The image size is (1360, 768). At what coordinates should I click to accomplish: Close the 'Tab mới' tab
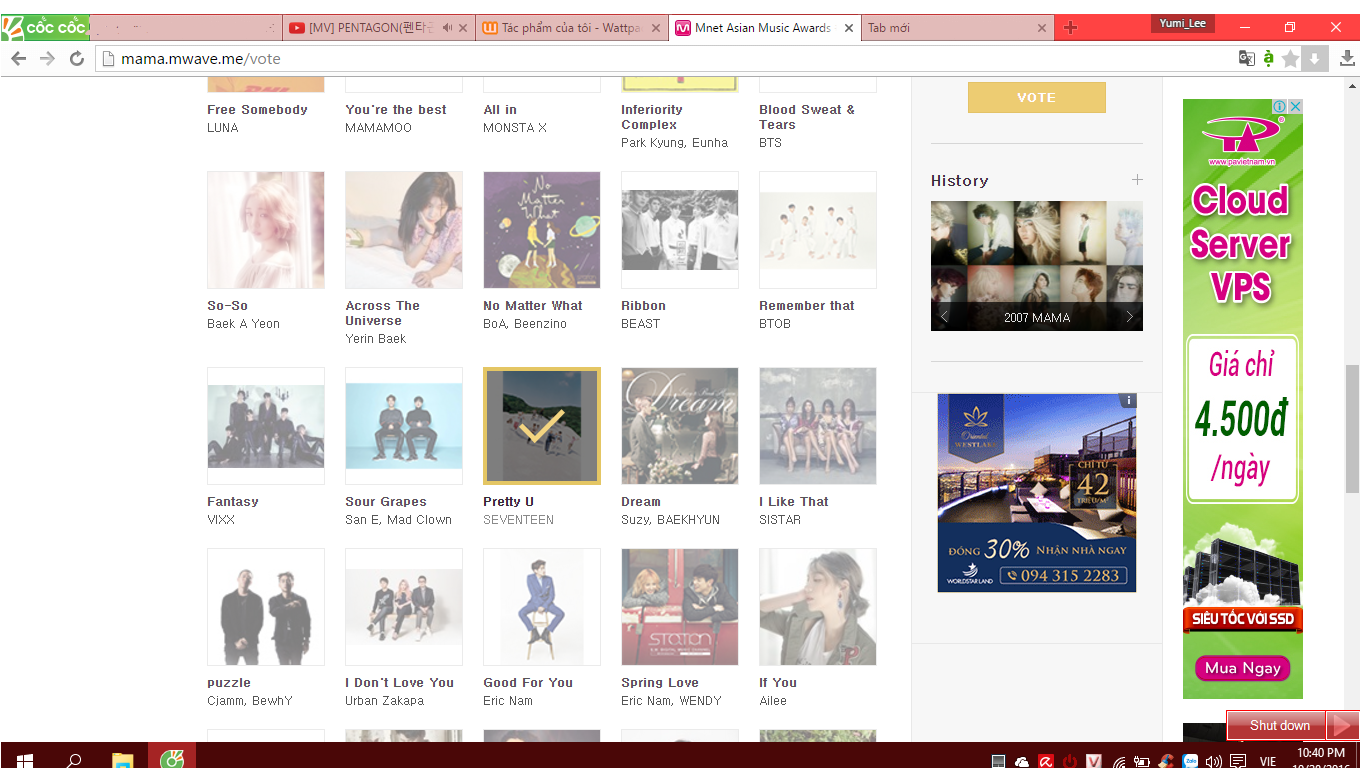1041,28
